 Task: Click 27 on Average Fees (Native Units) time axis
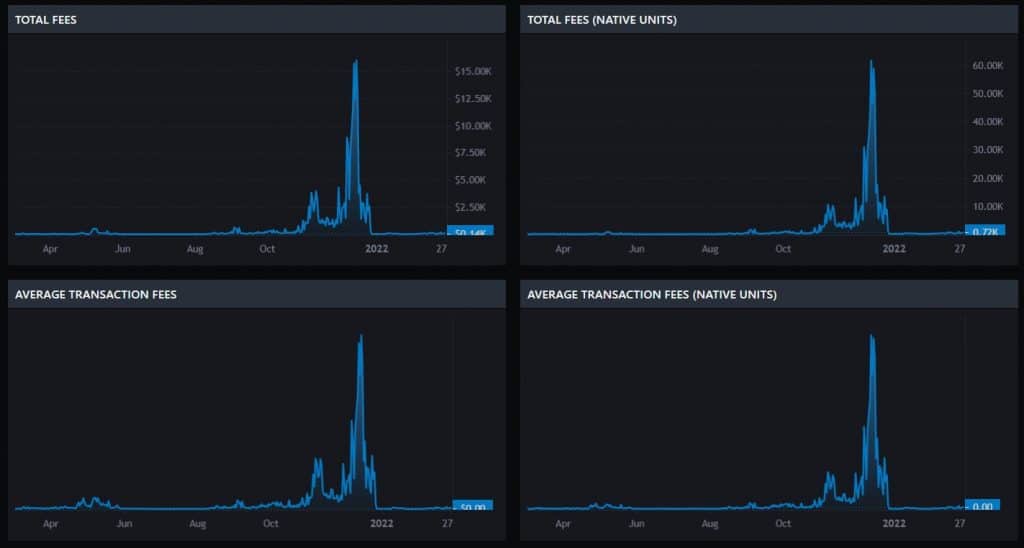click(959, 523)
